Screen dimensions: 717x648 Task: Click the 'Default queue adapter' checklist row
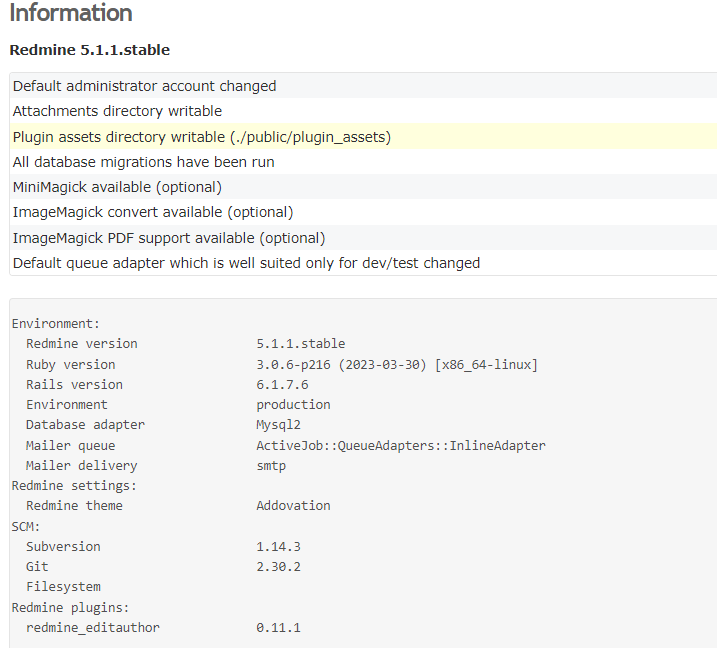tap(363, 262)
